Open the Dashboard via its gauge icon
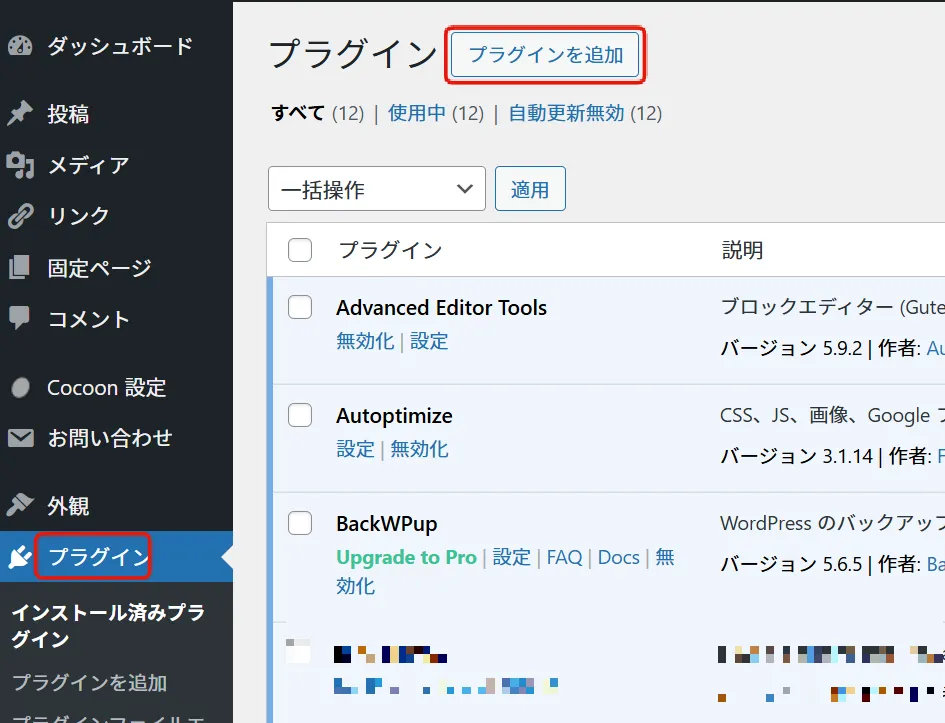Image resolution: width=945 pixels, height=723 pixels. [22, 44]
